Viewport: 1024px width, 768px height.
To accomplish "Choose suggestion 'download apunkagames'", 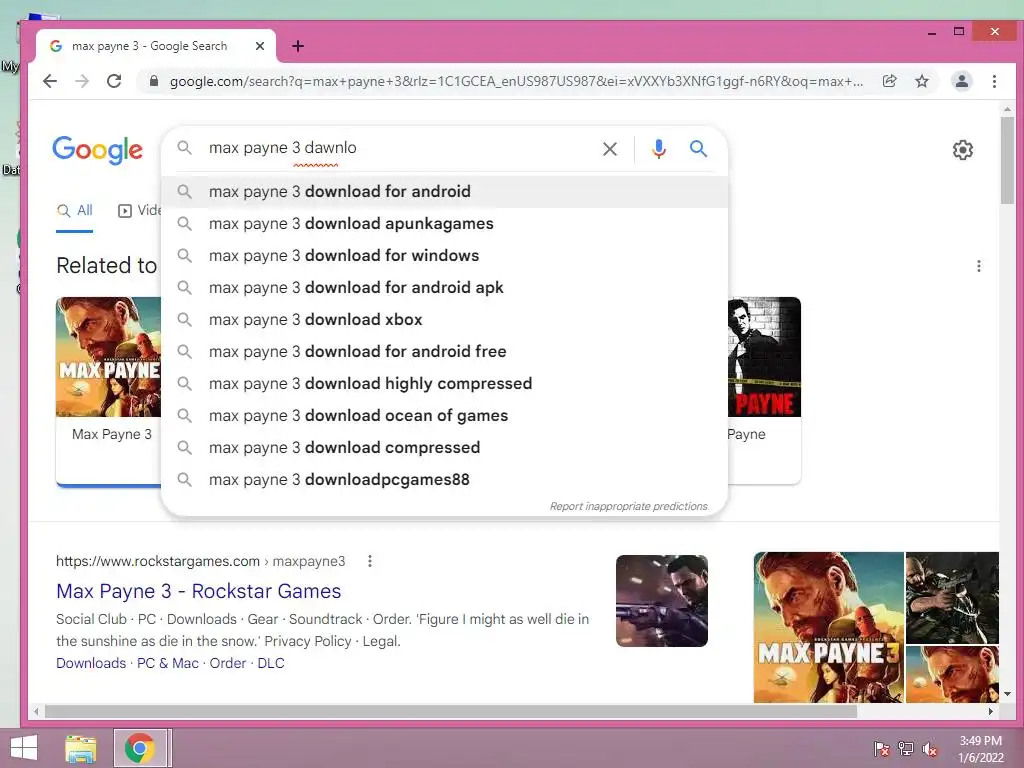I will (445, 223).
